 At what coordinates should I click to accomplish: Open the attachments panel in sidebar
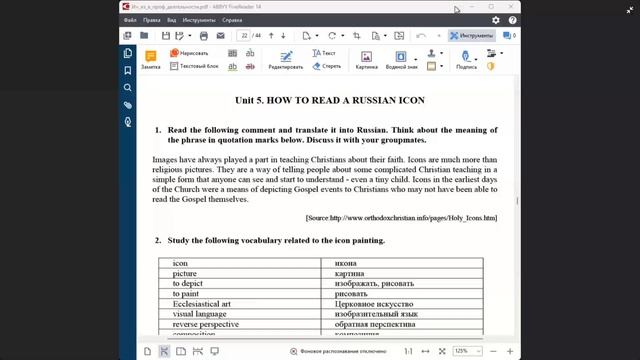(128, 105)
